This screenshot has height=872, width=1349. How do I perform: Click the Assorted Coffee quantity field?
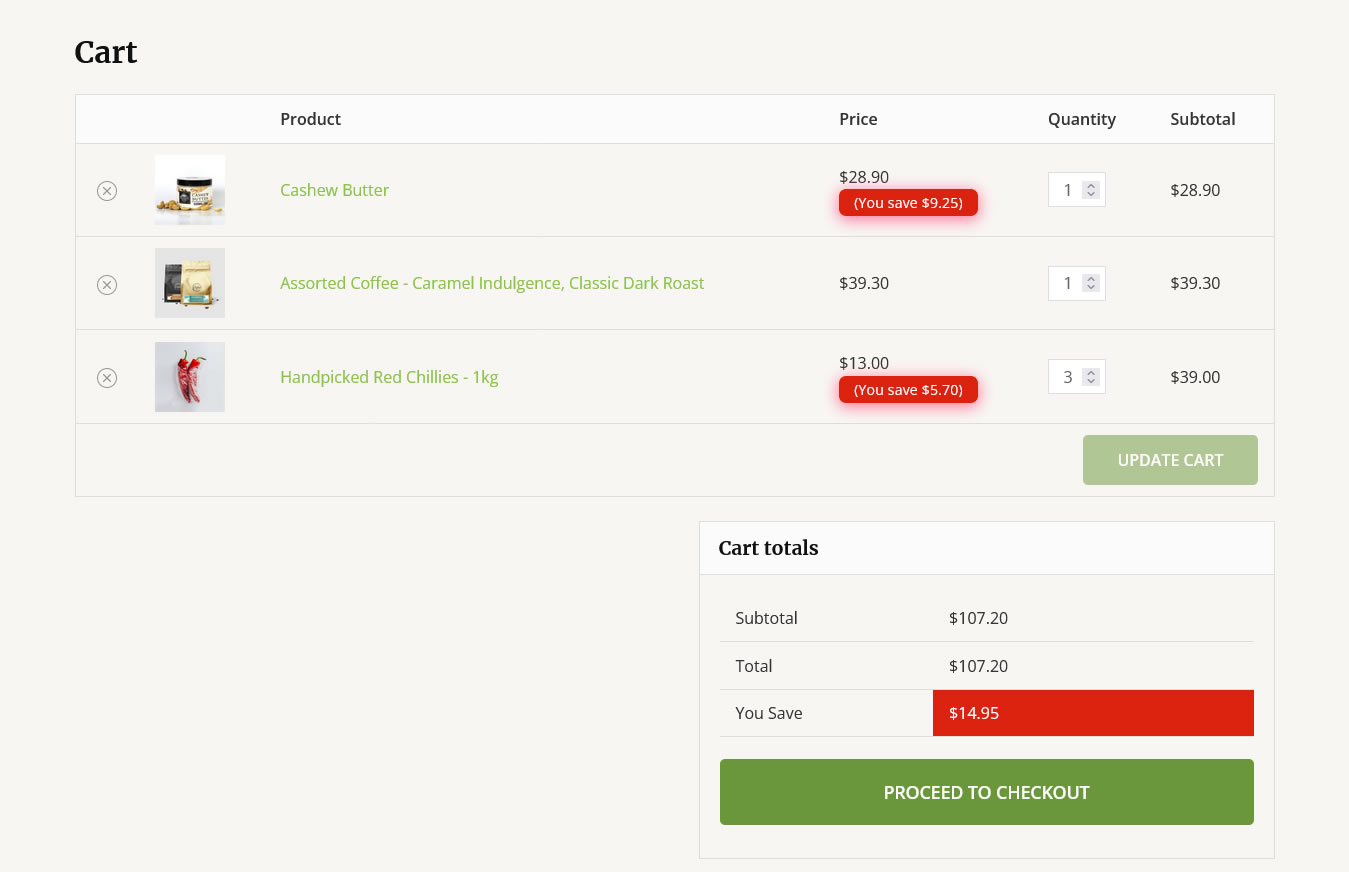[x=1076, y=283]
